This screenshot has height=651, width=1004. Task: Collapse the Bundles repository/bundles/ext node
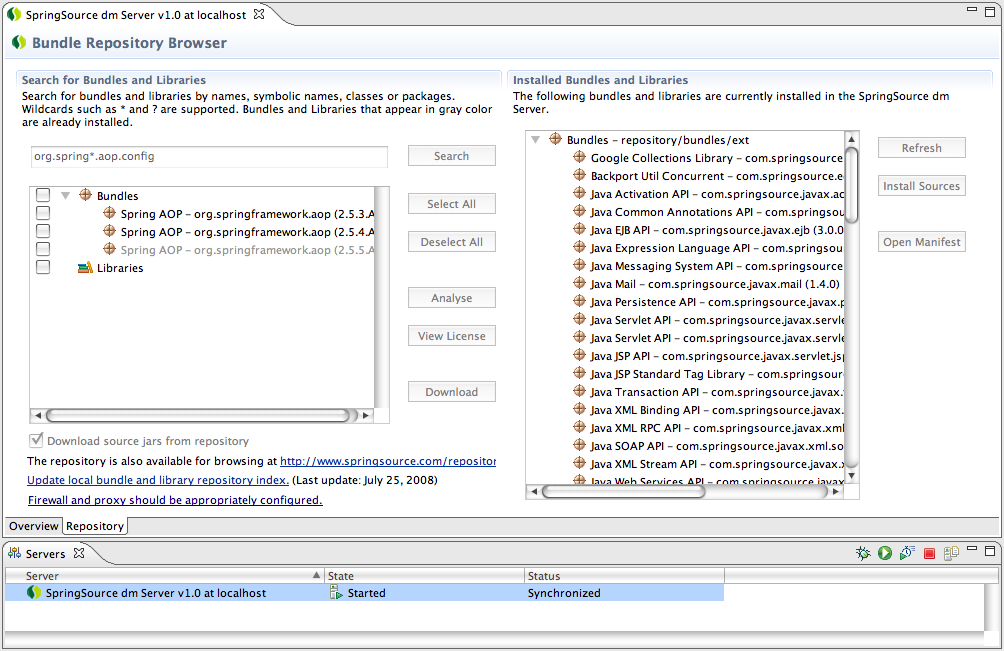(535, 140)
